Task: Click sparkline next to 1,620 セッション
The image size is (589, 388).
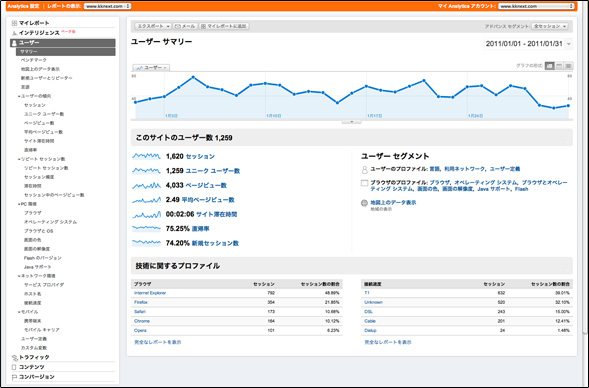Action: [146, 156]
